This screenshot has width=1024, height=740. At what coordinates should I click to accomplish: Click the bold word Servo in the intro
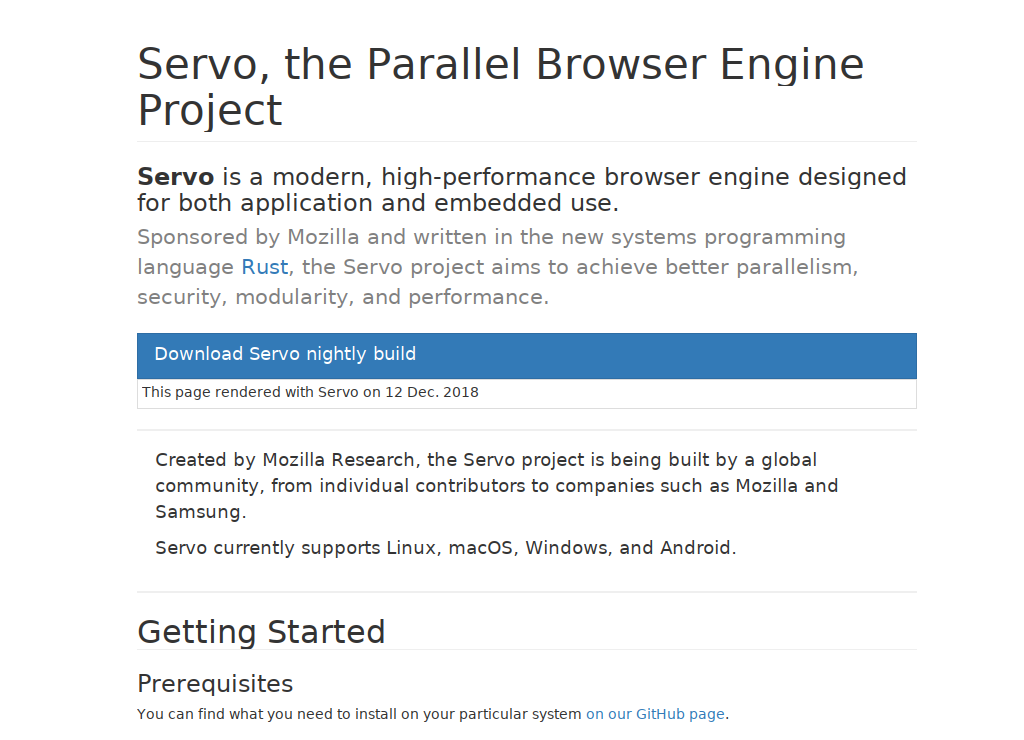pyautogui.click(x=176, y=177)
